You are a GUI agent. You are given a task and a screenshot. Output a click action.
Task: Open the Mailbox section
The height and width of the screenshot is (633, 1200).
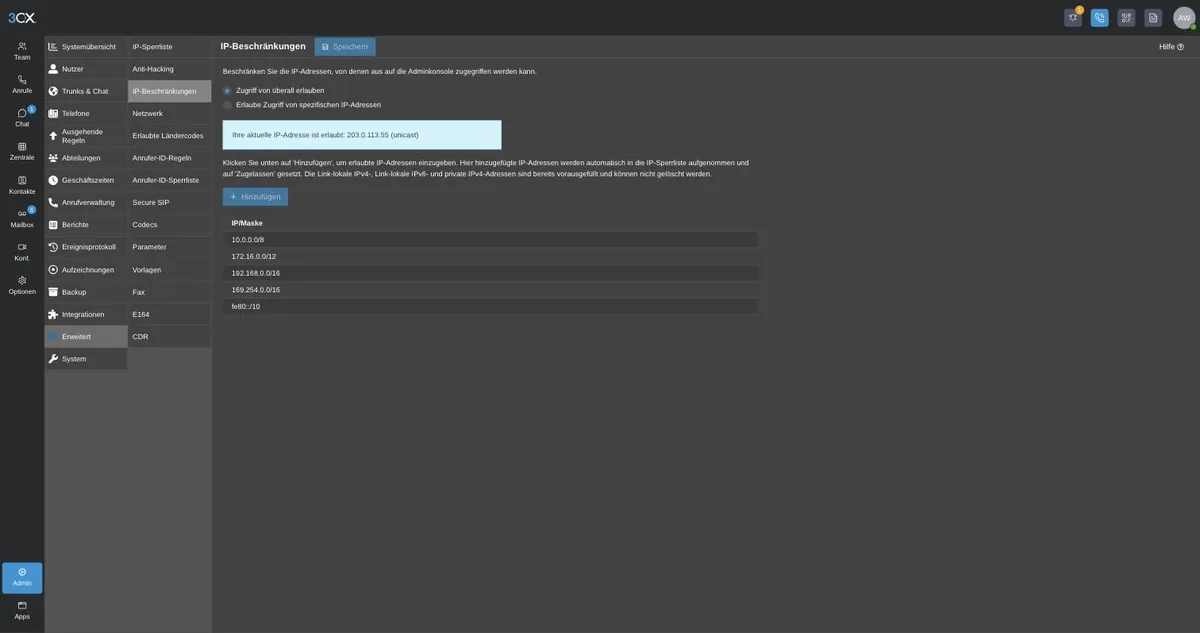point(22,218)
